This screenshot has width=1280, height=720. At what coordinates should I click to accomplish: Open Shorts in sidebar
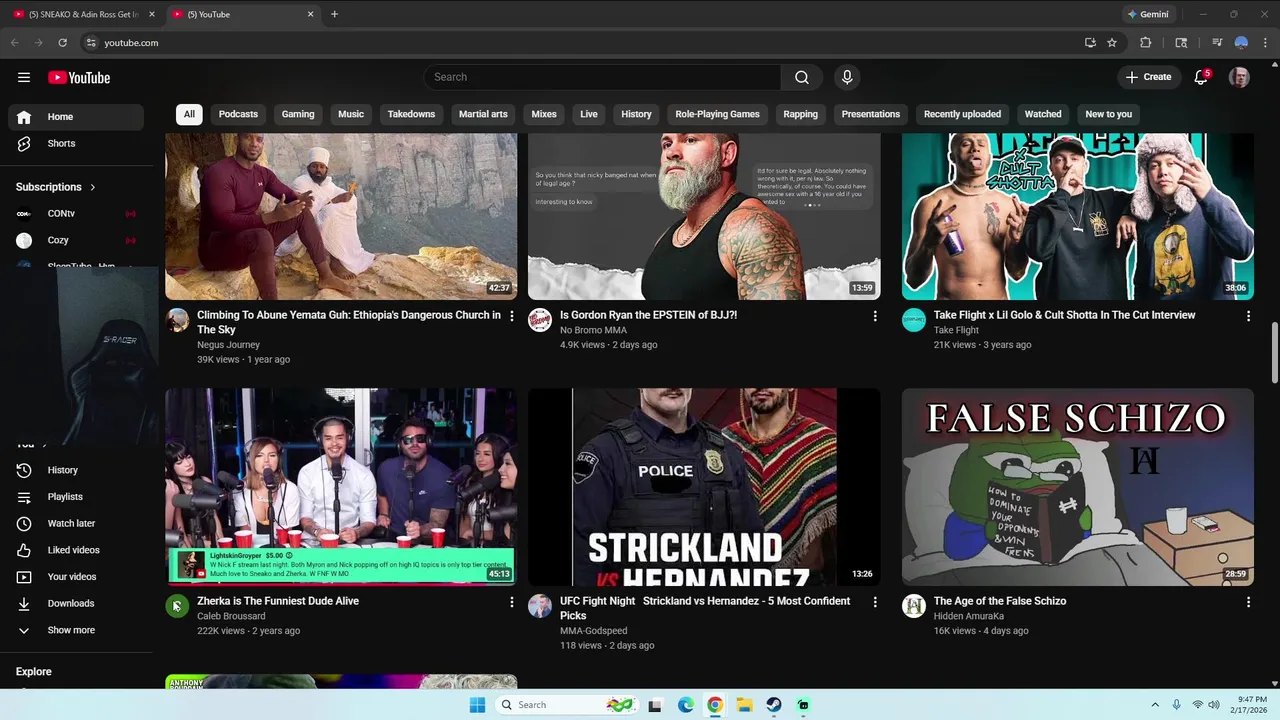tap(76, 143)
